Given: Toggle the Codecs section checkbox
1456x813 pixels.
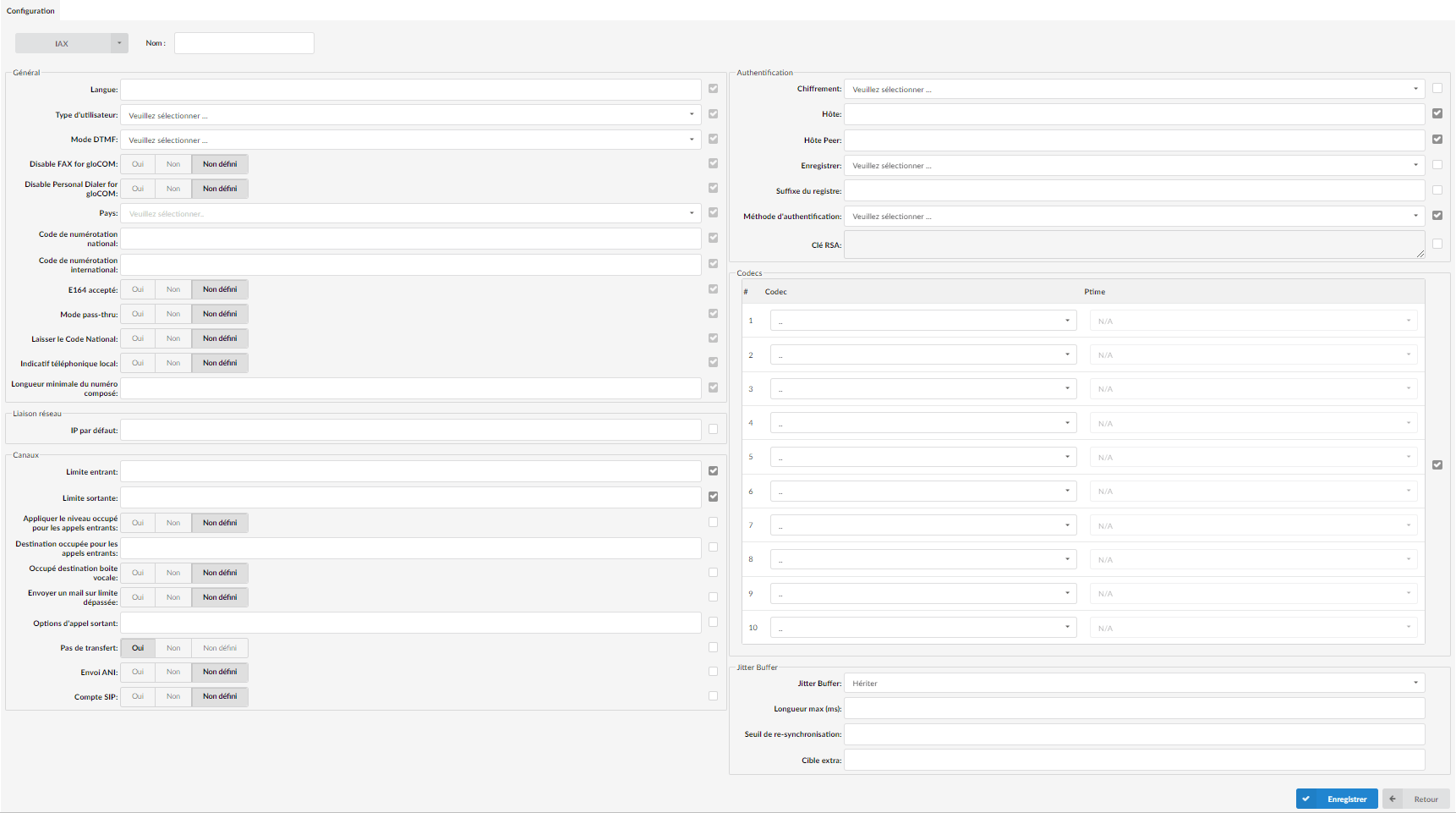Looking at the screenshot, I should click(x=1437, y=465).
